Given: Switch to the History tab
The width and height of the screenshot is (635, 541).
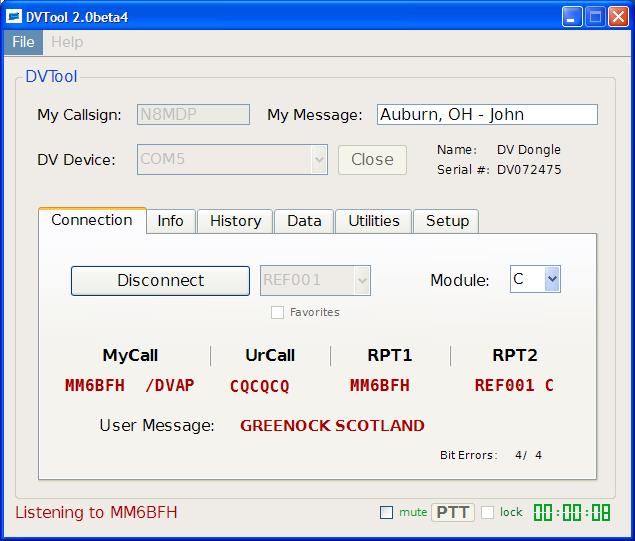Looking at the screenshot, I should 235,222.
